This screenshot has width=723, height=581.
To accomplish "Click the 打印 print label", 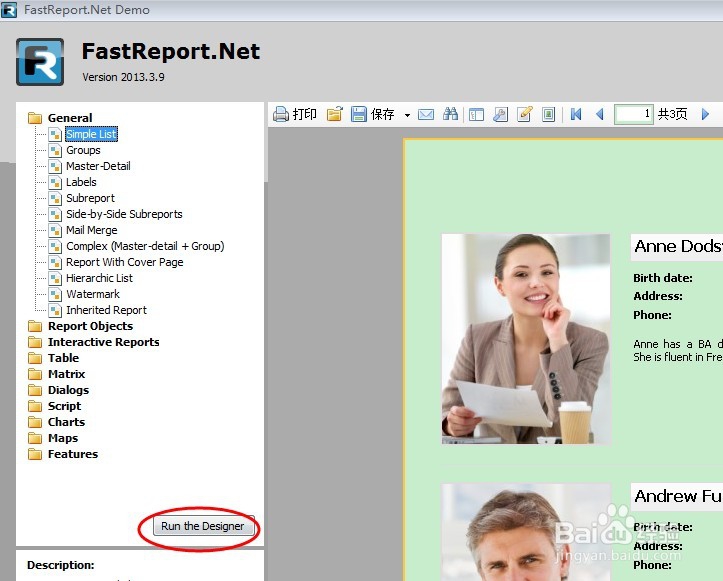I will pos(304,114).
